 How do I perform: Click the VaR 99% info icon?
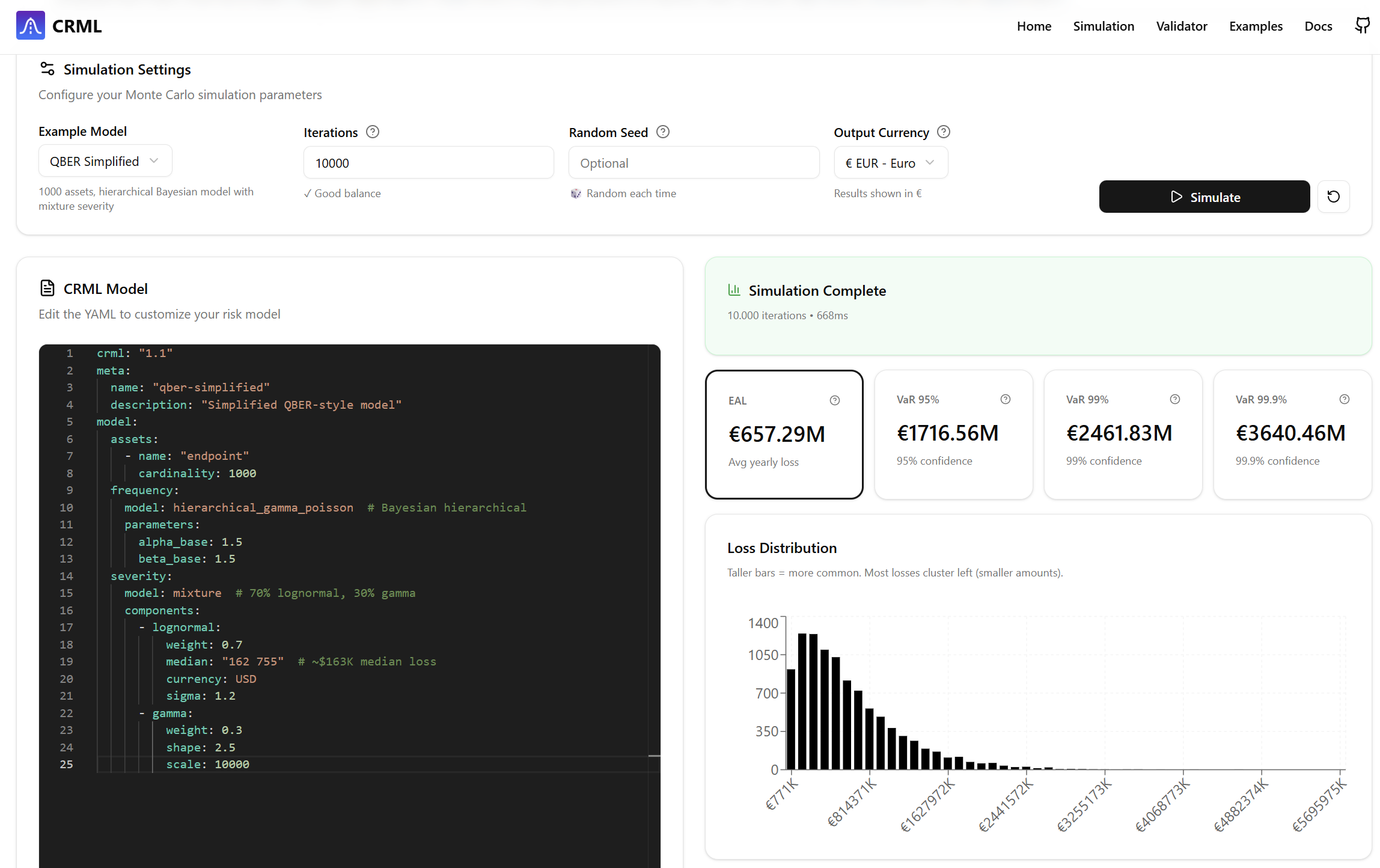1175,399
